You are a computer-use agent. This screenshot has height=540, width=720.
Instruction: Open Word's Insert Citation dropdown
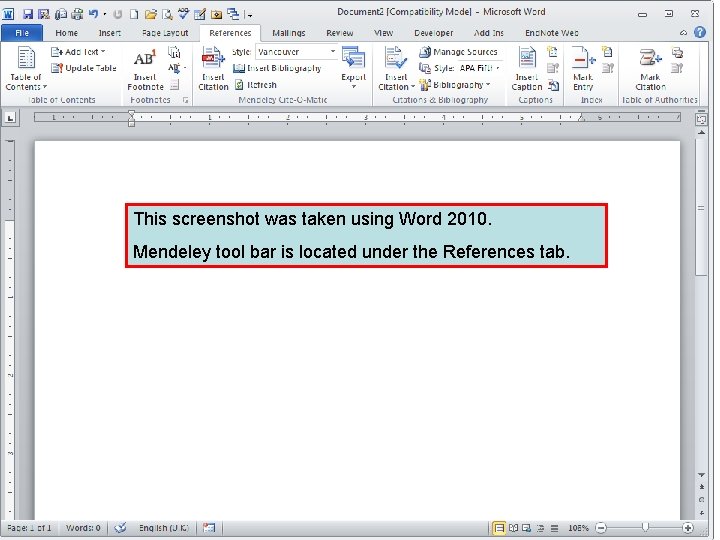click(x=396, y=69)
